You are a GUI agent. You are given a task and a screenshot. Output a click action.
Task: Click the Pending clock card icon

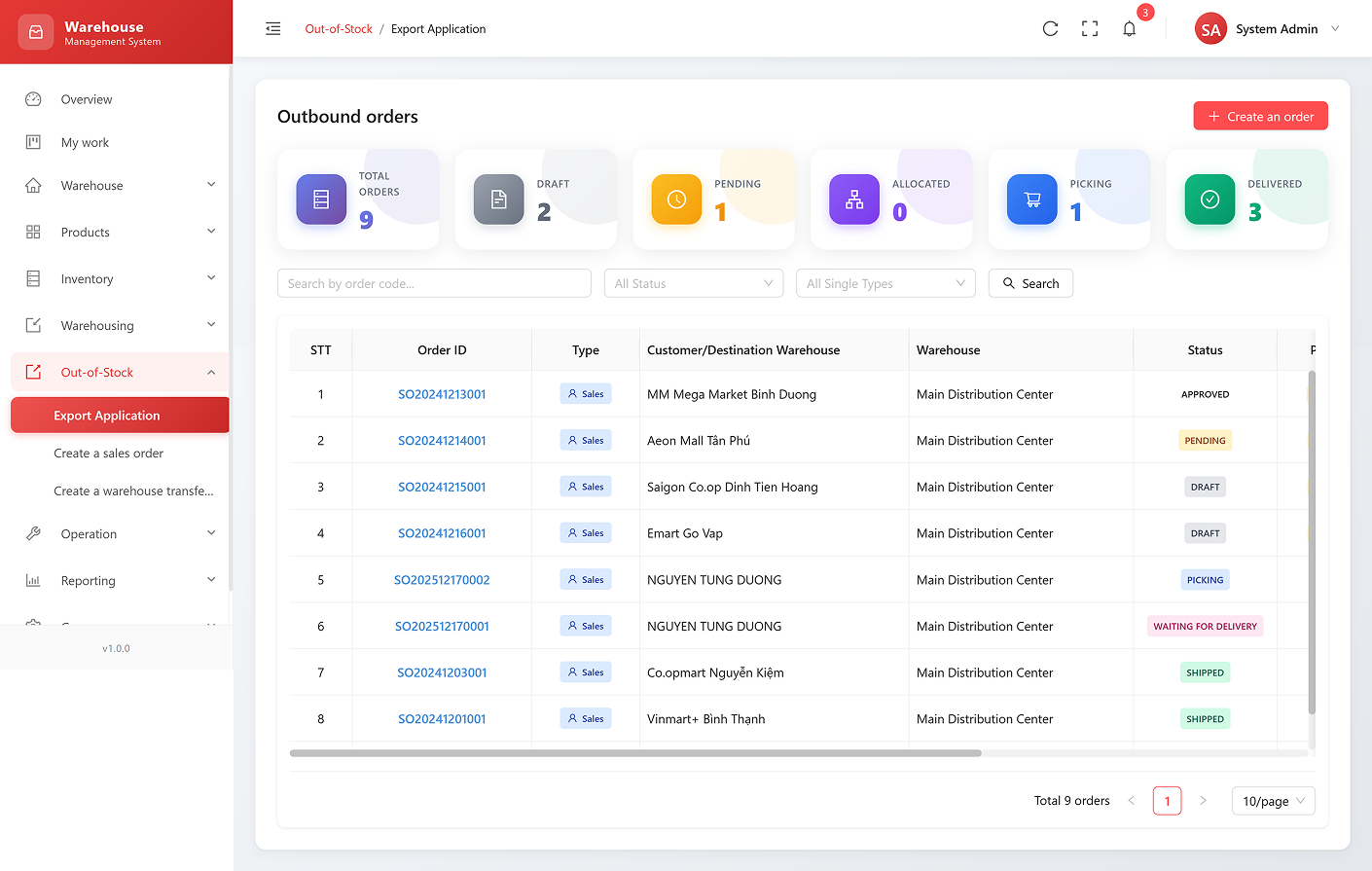(676, 200)
